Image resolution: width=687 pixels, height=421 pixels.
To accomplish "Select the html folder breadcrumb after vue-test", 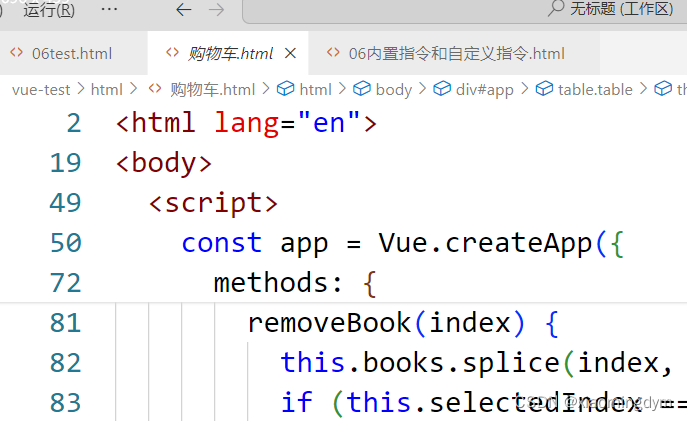I will click(x=106, y=90).
